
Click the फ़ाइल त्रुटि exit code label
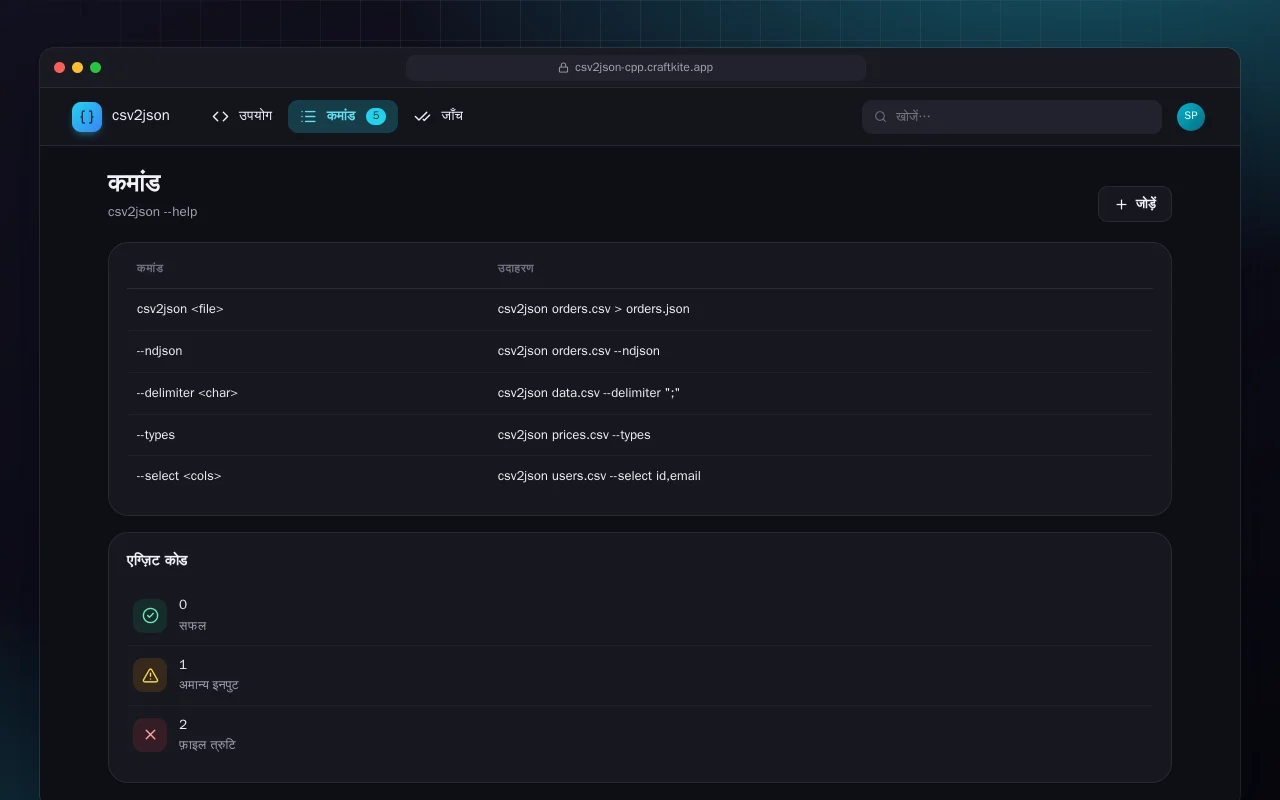click(207, 745)
